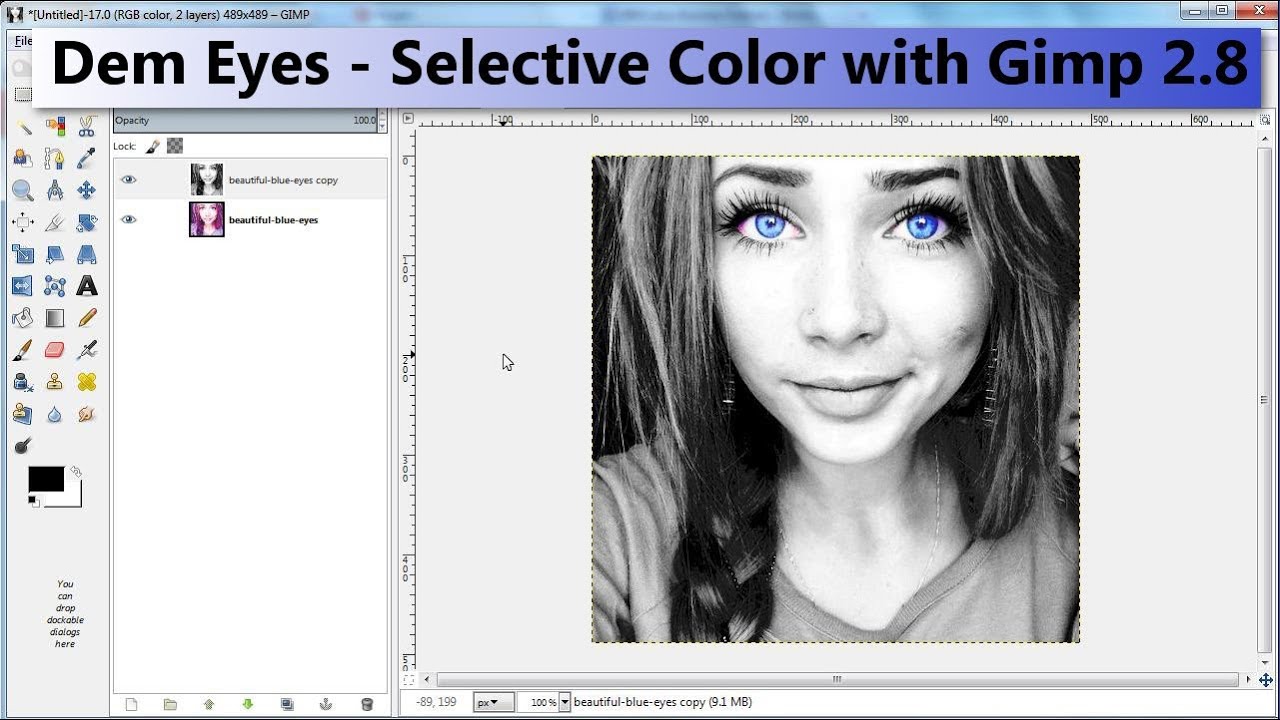Select the Paths tool
The image size is (1280, 720).
point(55,159)
